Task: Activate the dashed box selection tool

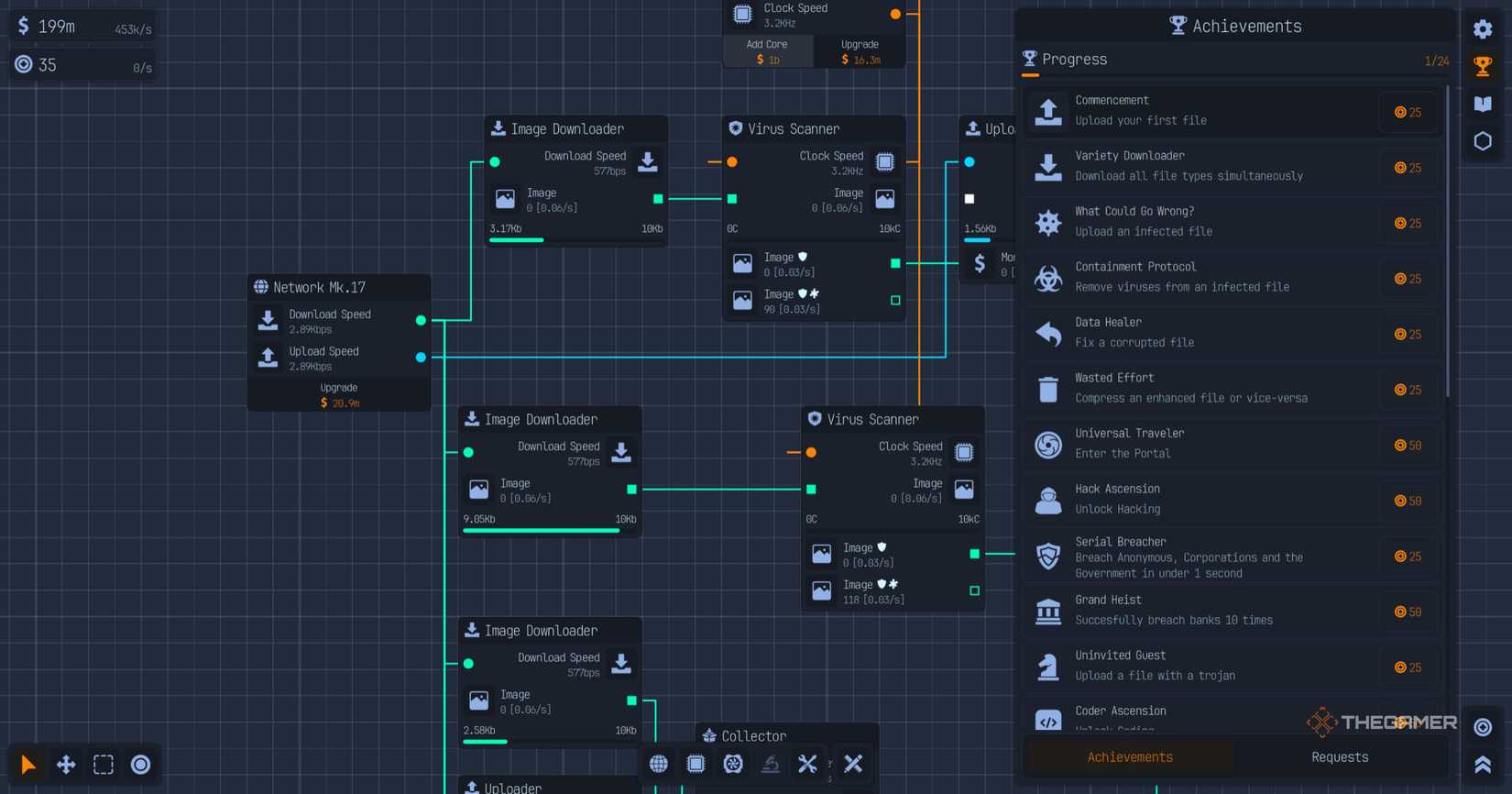Action: click(x=104, y=765)
